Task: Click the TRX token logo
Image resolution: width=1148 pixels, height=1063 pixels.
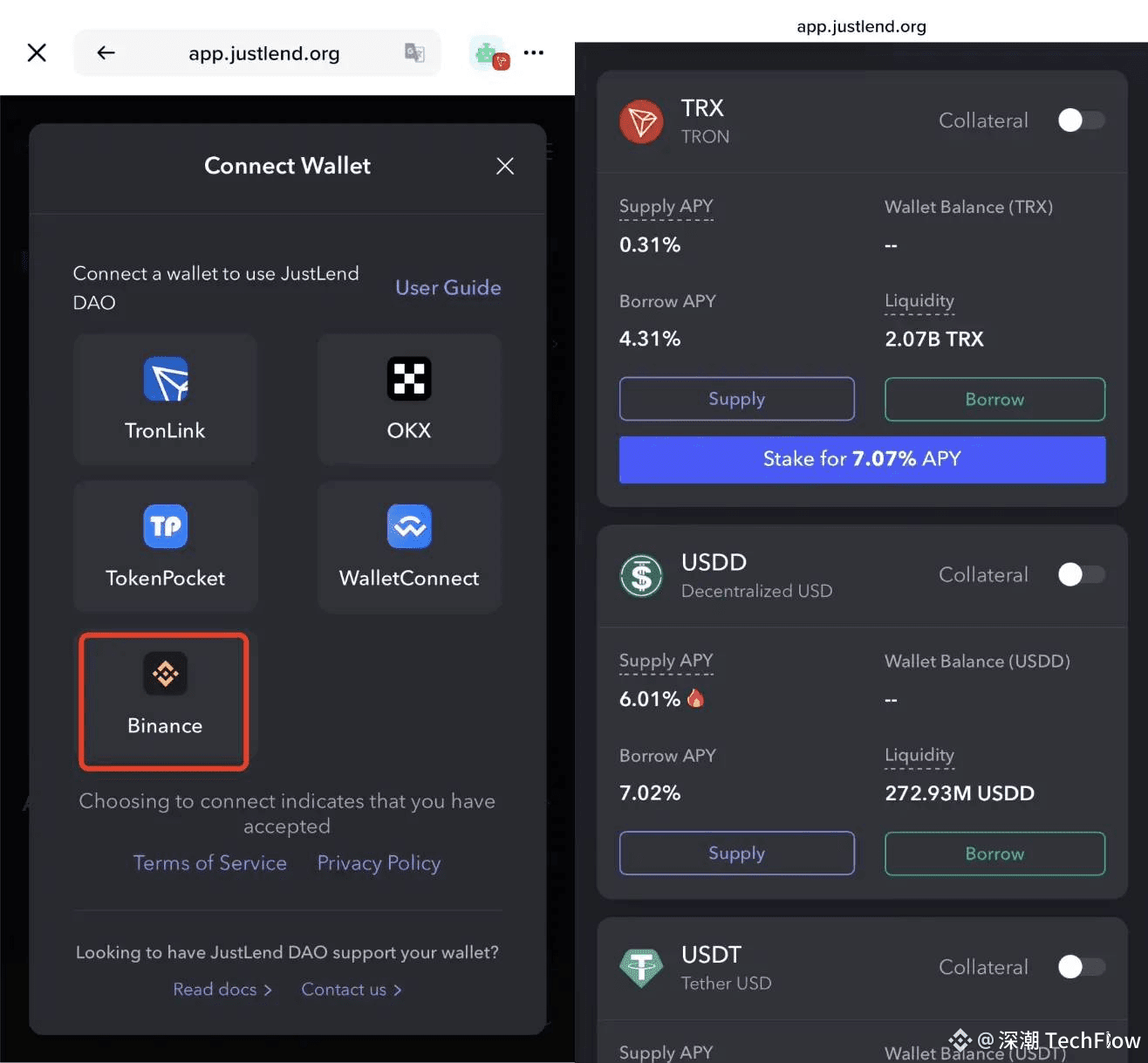Action: [x=641, y=121]
